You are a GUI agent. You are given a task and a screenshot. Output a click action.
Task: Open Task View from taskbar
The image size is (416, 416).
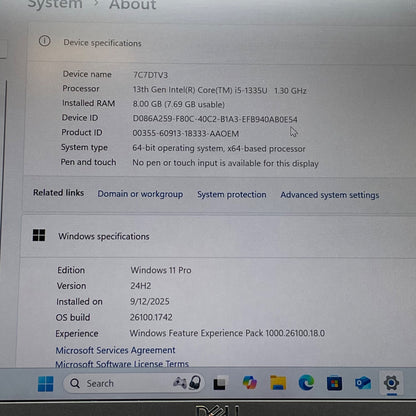(220, 383)
